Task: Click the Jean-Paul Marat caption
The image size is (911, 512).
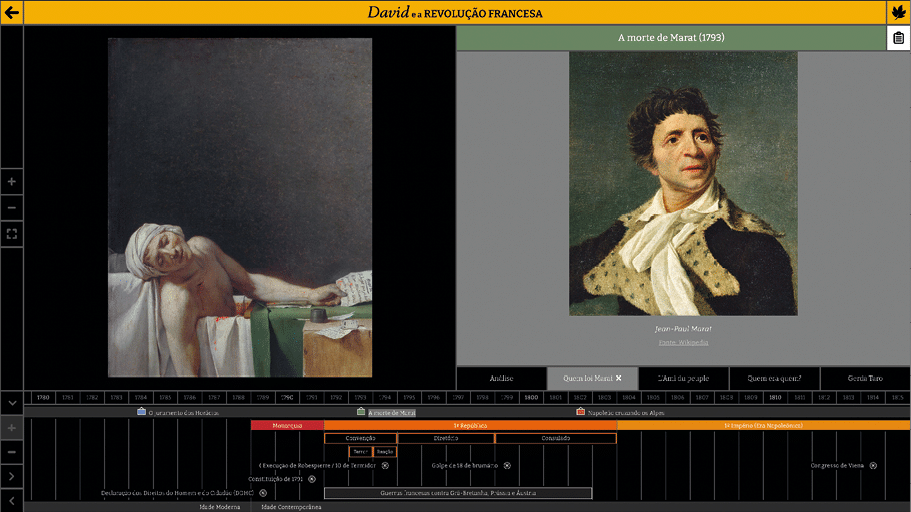Action: click(x=683, y=329)
